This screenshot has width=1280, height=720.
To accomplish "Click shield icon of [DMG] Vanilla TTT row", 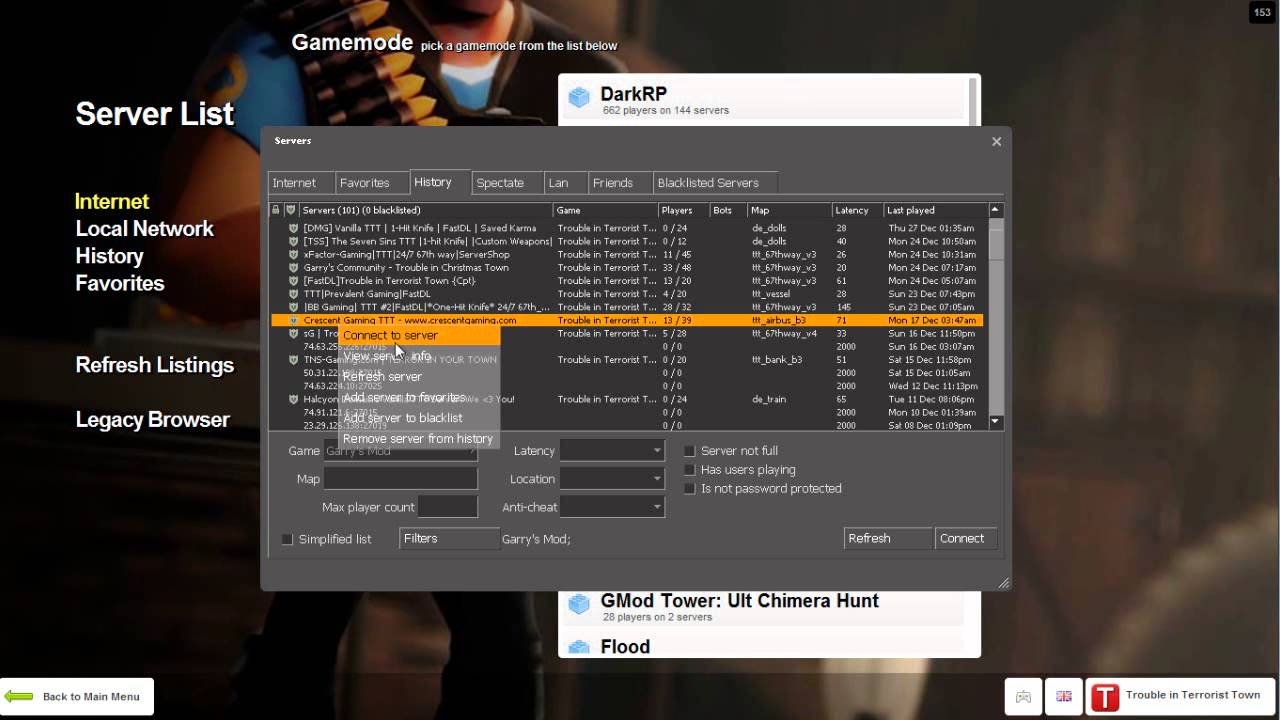I will click(293, 228).
